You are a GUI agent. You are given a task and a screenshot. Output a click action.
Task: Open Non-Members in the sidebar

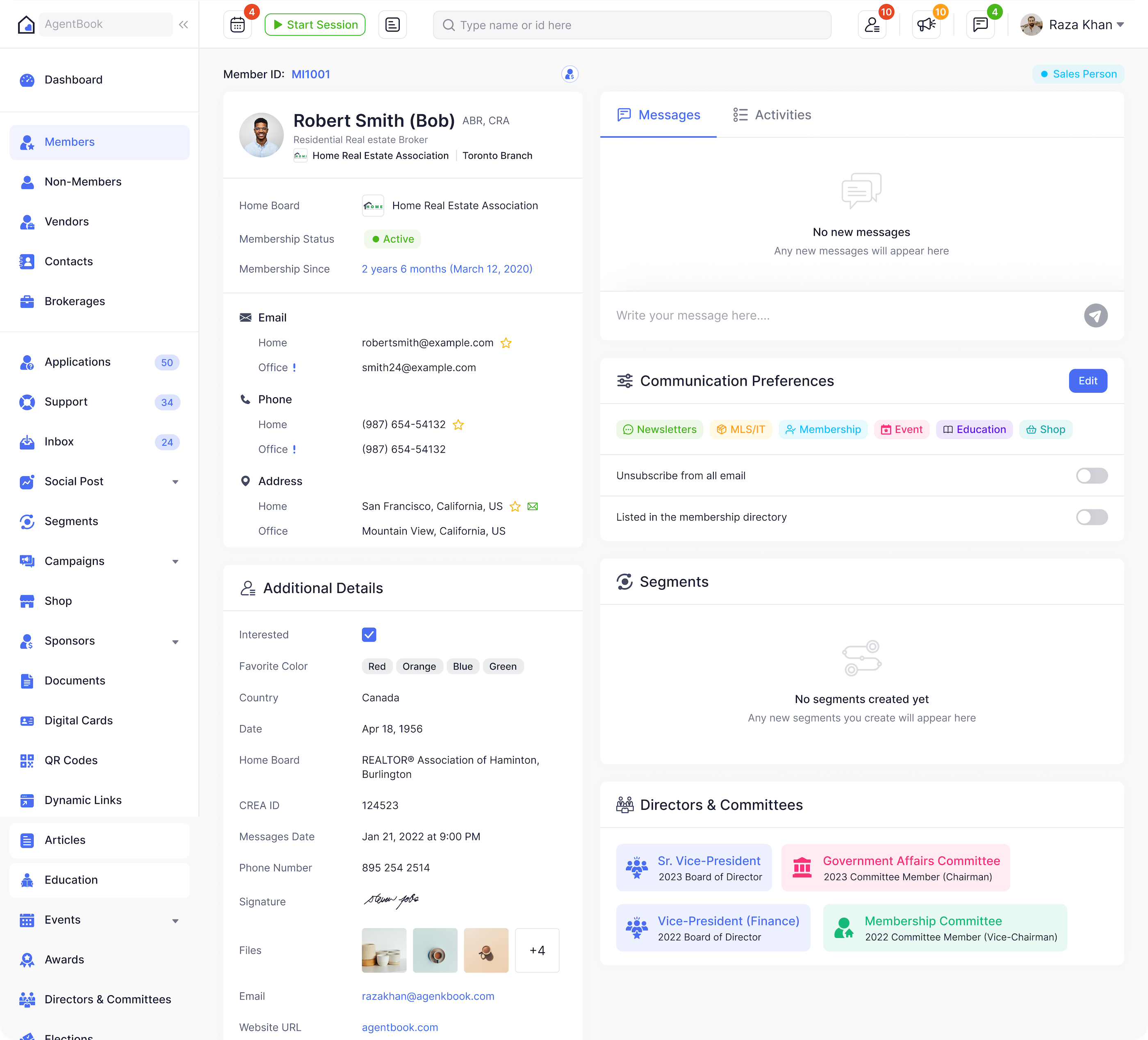coord(83,182)
